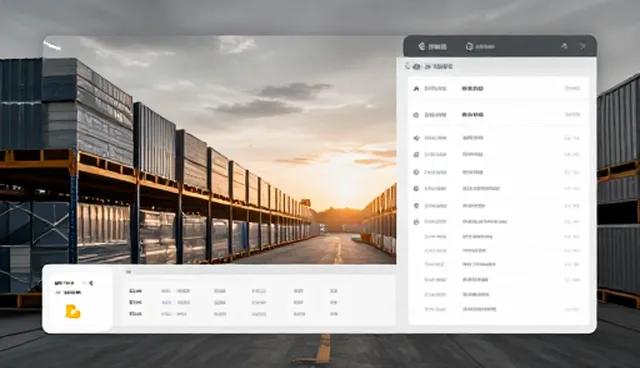Click last row in right list panel

pos(498,309)
